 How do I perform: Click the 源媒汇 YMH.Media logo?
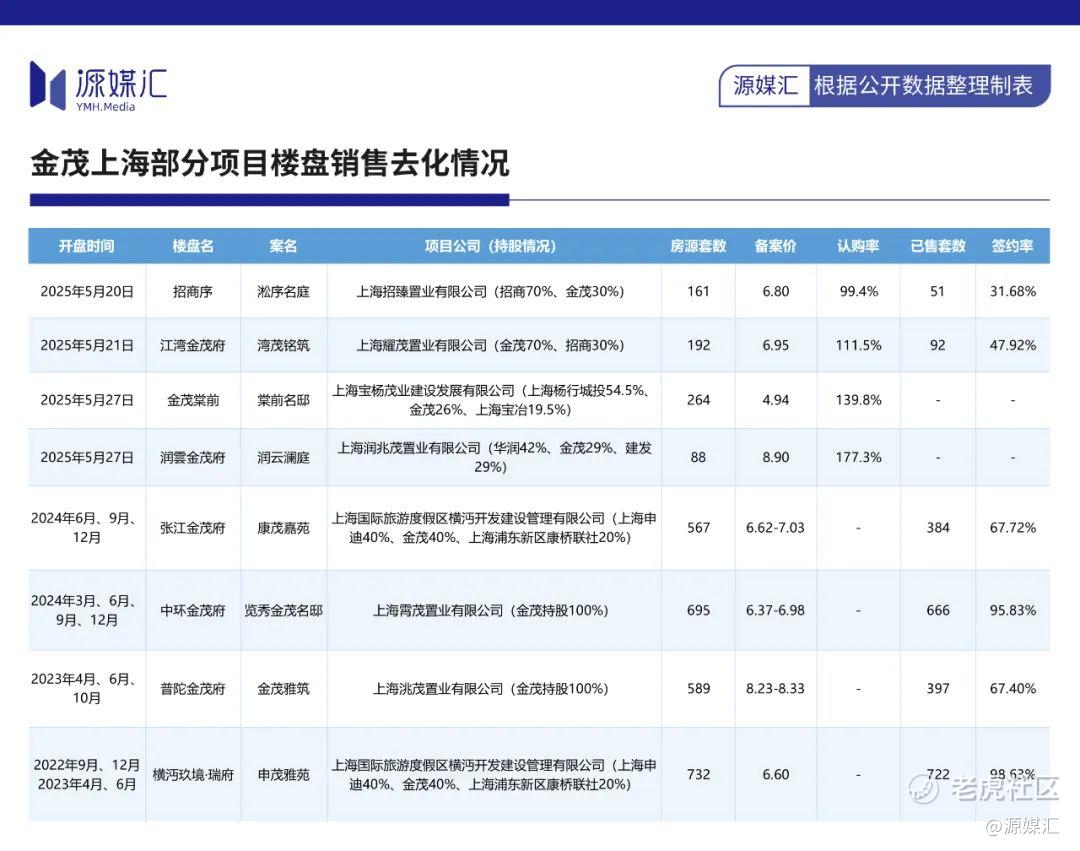98,87
